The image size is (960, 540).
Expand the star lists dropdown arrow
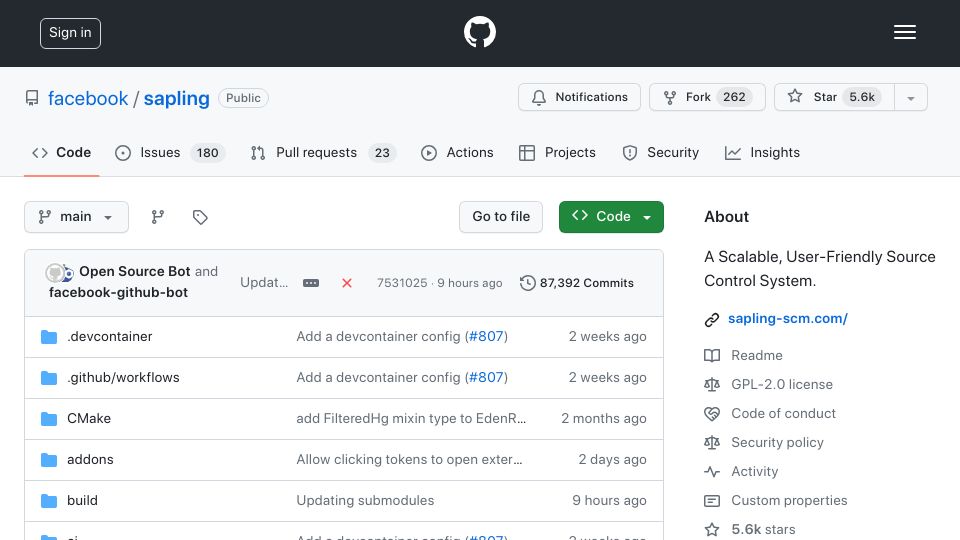(x=910, y=98)
